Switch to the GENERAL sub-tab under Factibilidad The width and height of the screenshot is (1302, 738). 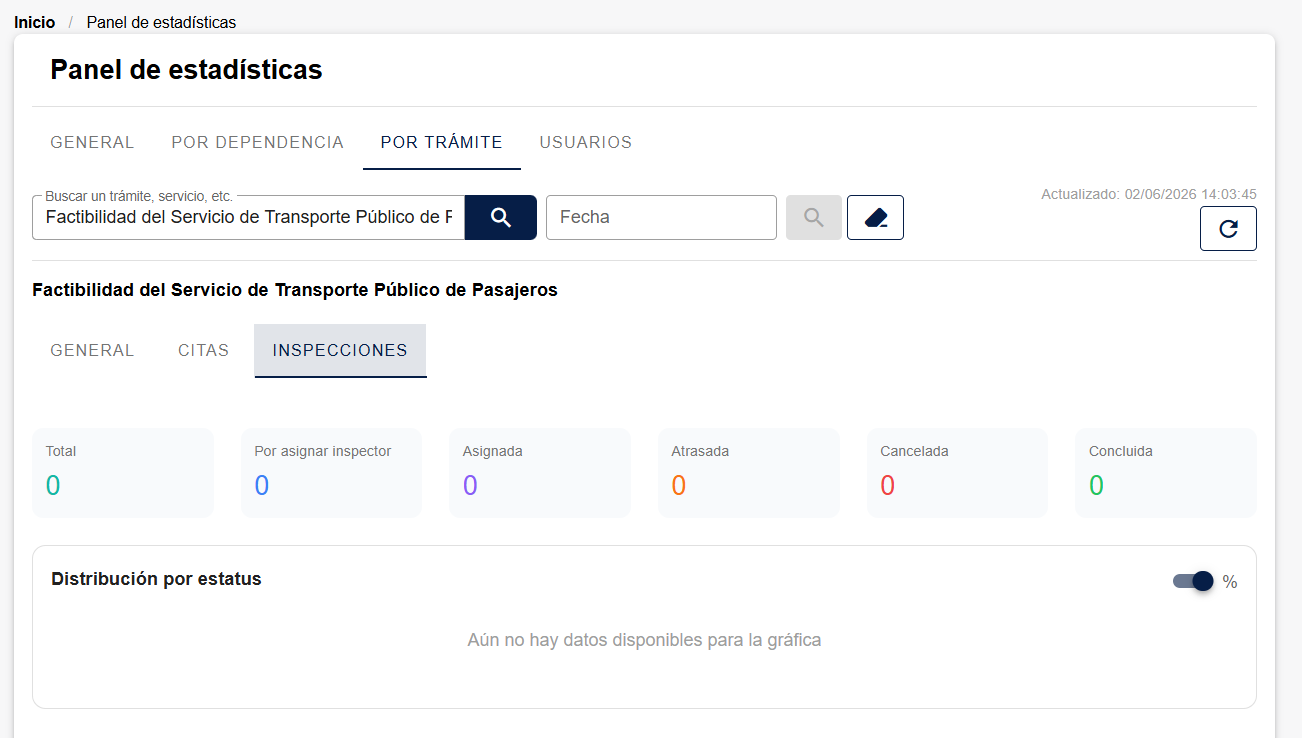(92, 350)
